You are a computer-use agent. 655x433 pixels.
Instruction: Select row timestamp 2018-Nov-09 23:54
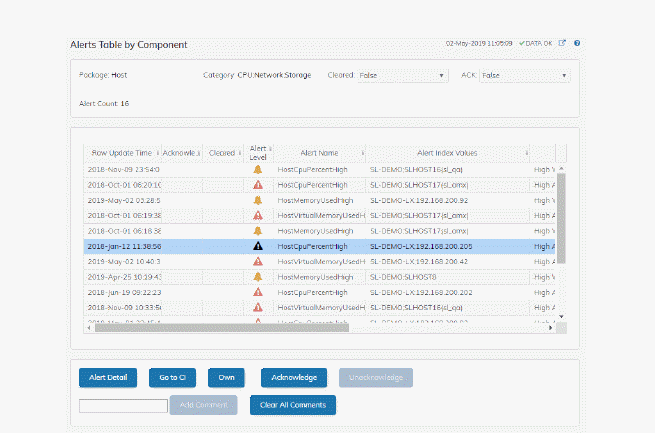[x=123, y=170]
